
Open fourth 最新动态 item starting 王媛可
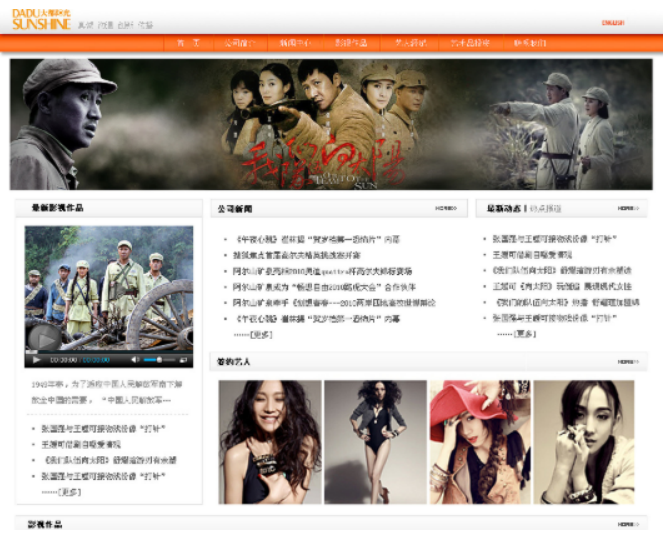(x=562, y=286)
